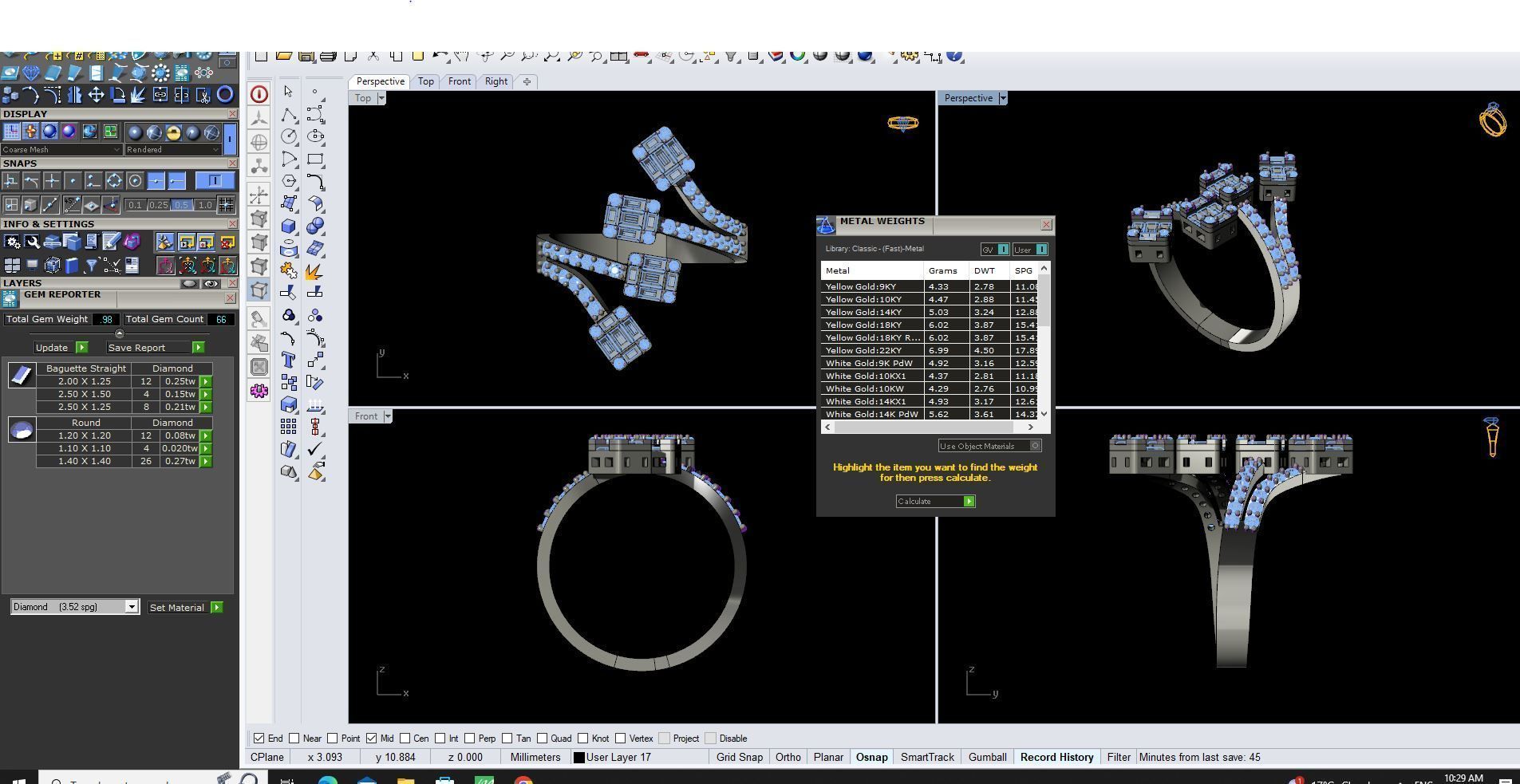Expand the 2.00 X 1.25 baguette row arrow
Screen dimensions: 1520x784
(x=206, y=382)
